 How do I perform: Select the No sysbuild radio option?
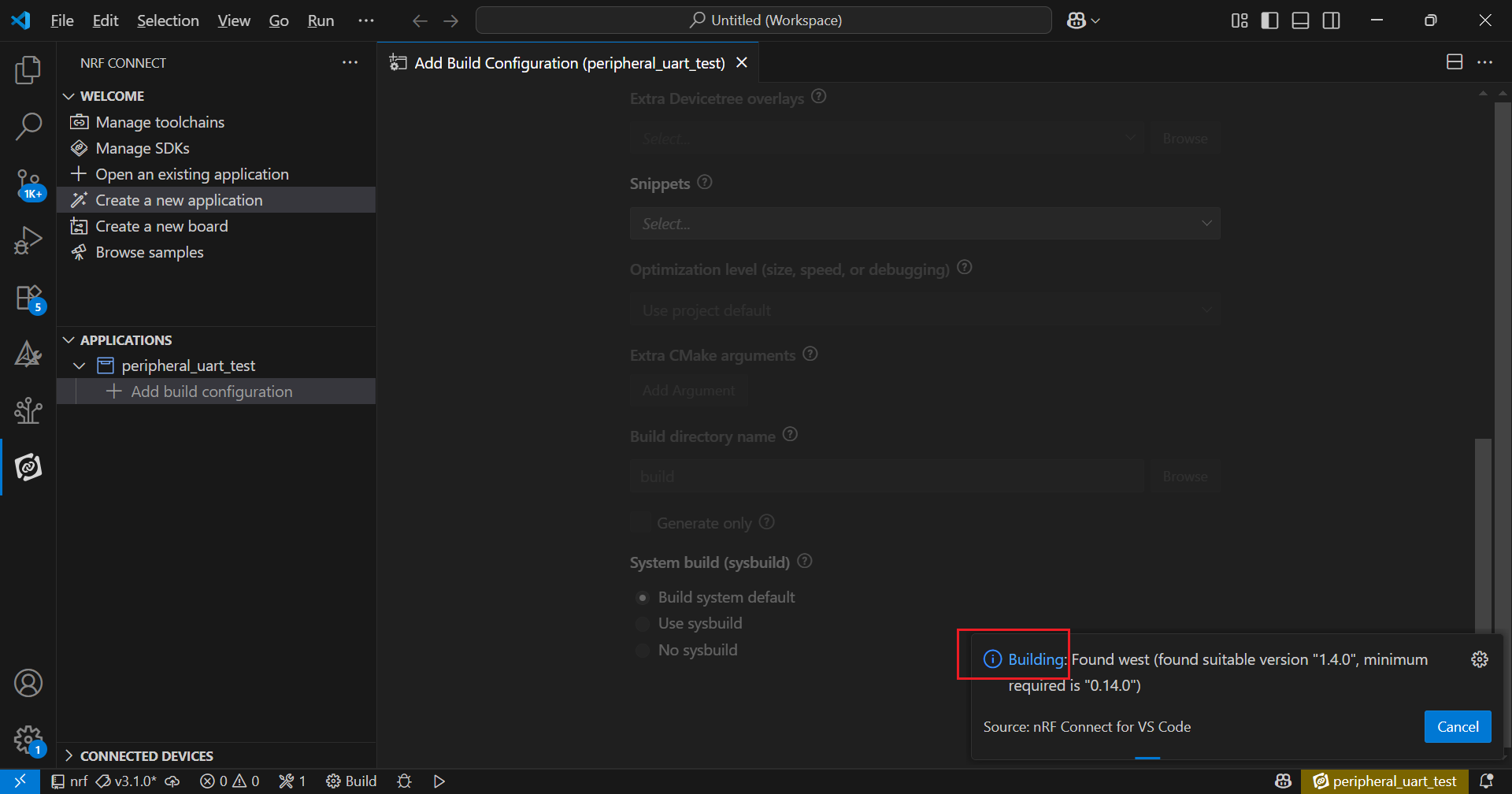[x=643, y=650]
